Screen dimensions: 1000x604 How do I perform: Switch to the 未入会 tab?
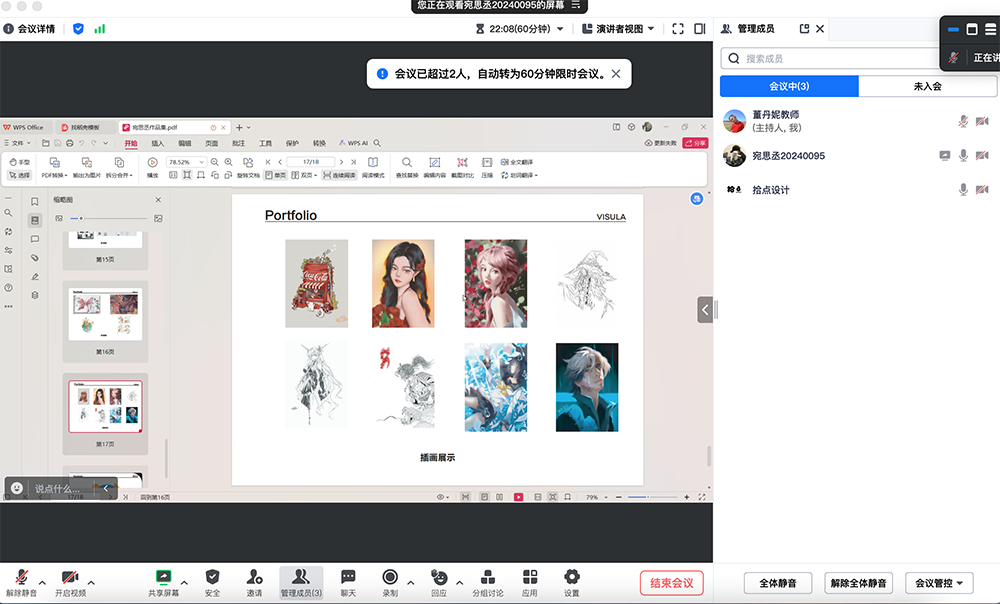[927, 87]
